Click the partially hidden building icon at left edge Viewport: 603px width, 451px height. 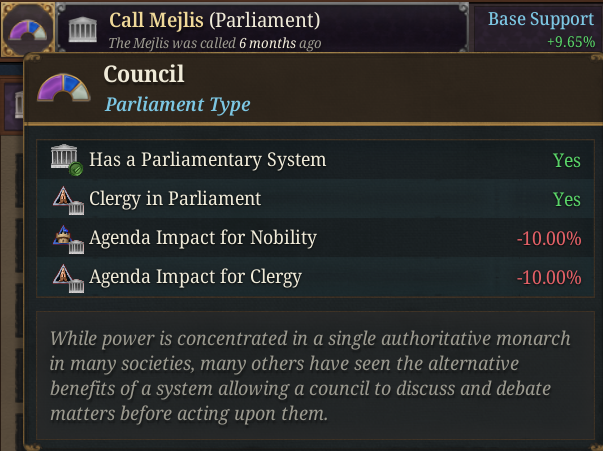[x=19, y=105]
